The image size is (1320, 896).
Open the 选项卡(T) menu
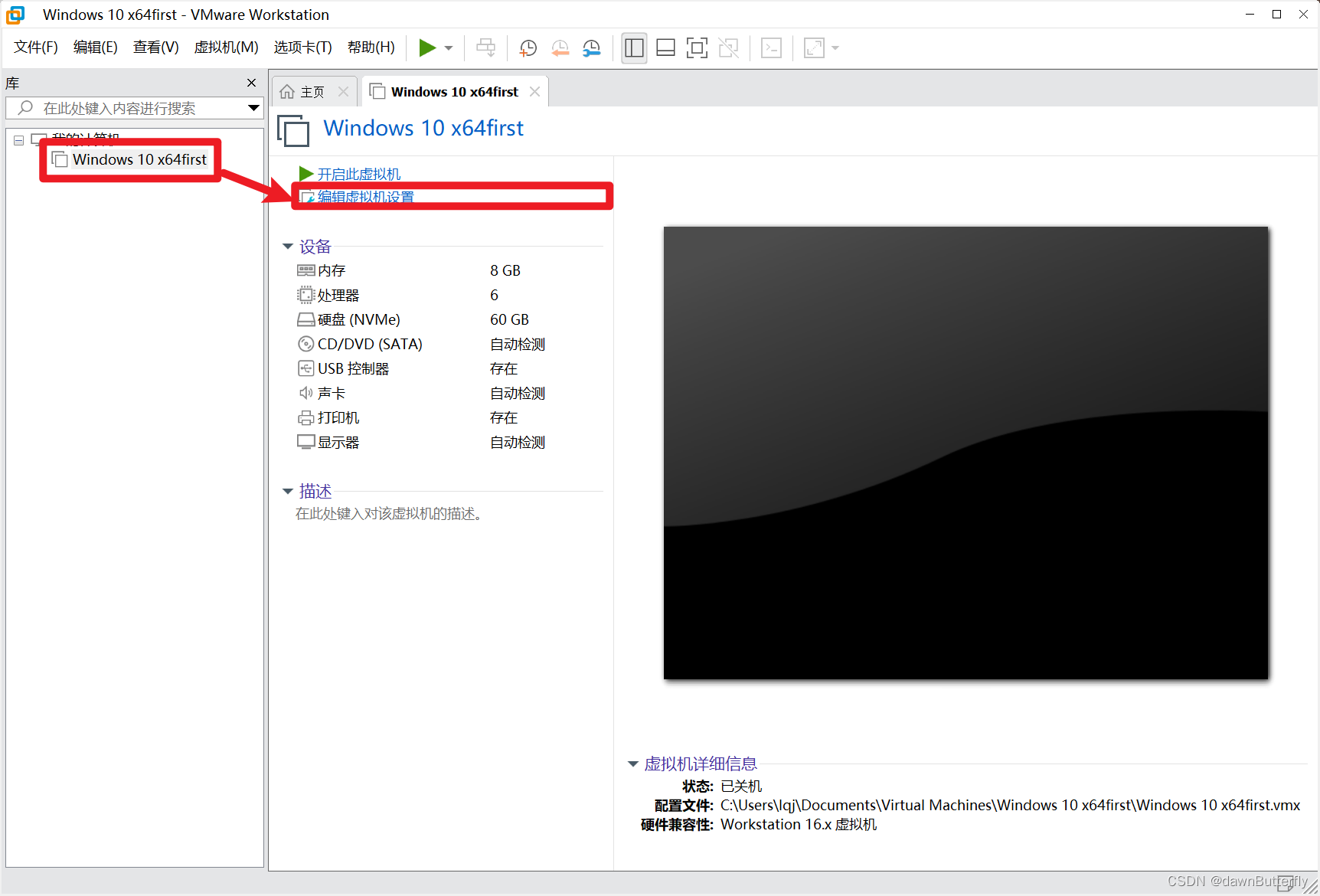pos(302,47)
